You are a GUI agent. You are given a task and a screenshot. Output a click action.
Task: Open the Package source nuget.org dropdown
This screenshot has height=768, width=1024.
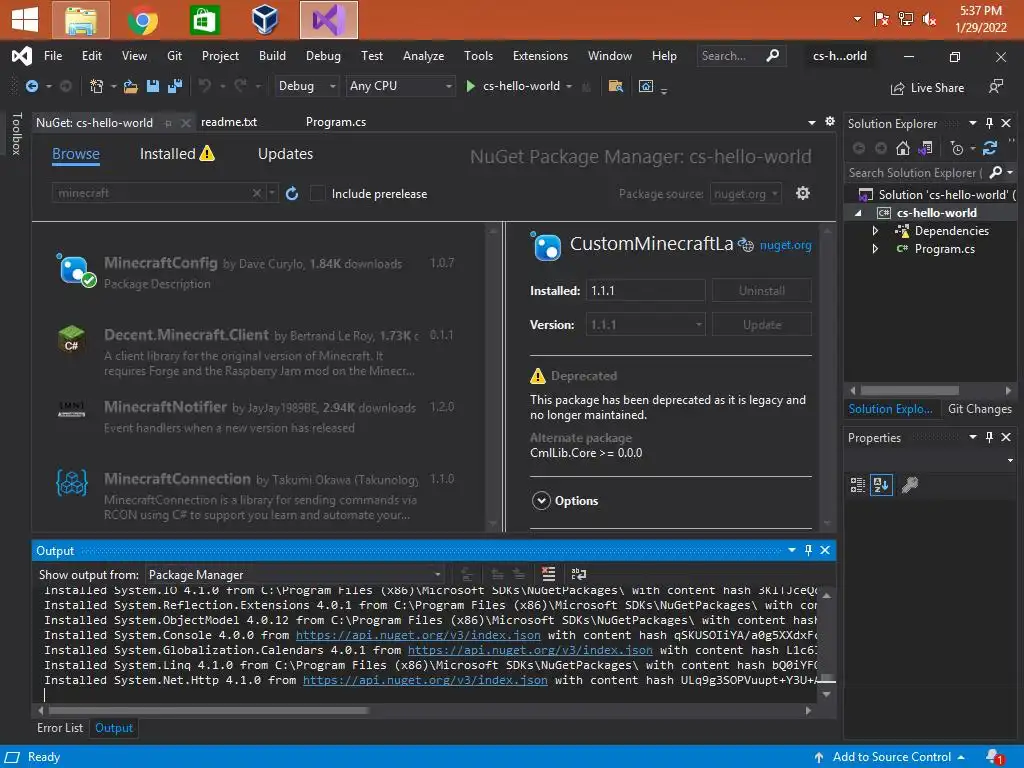coord(745,193)
